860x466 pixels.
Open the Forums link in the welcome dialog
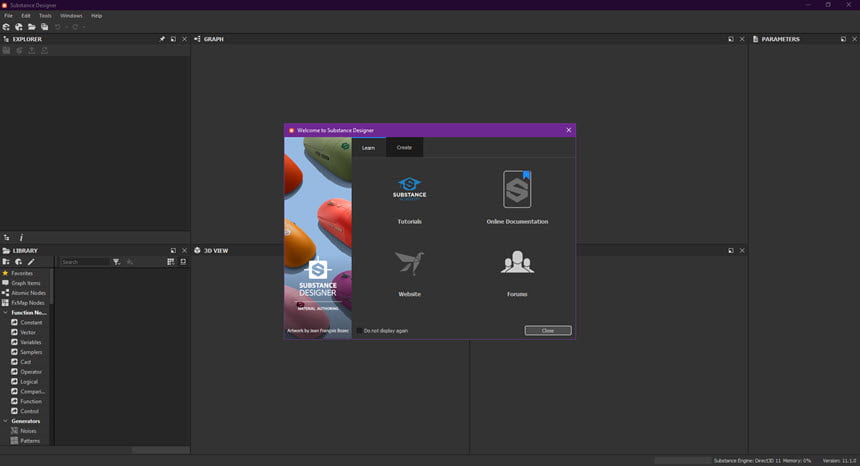point(517,273)
